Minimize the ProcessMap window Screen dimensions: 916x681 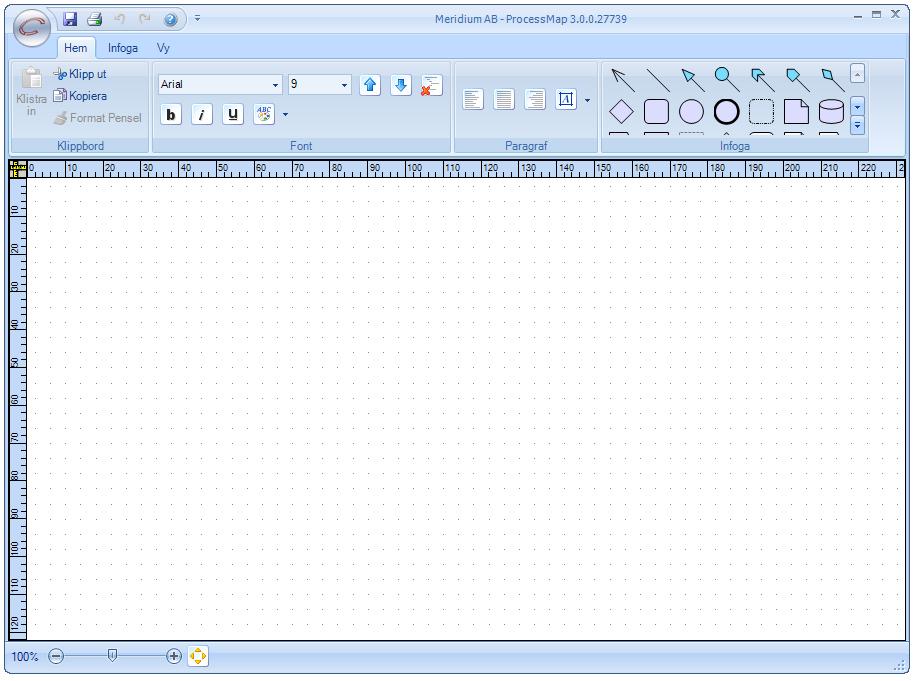[858, 16]
